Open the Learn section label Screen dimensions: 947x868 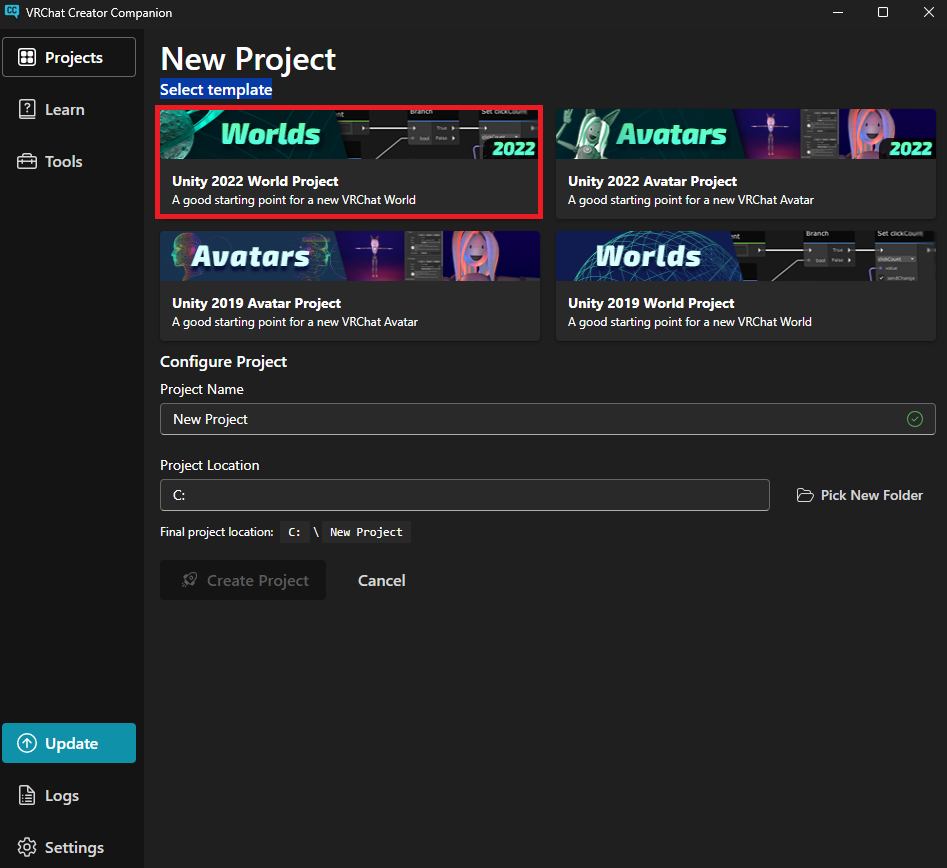tap(65, 110)
